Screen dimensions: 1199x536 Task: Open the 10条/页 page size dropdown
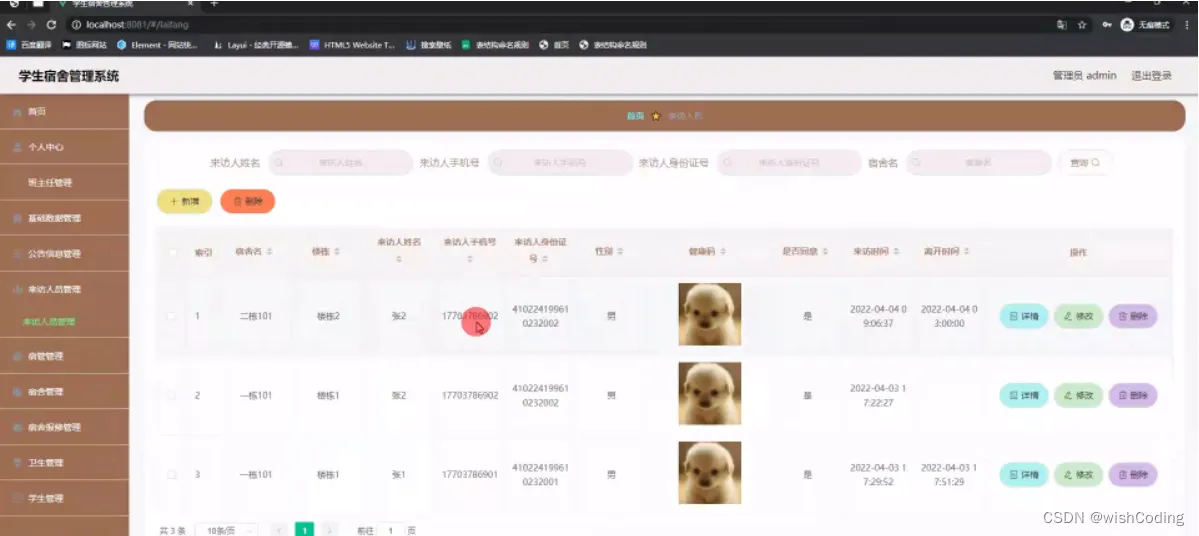[226, 530]
